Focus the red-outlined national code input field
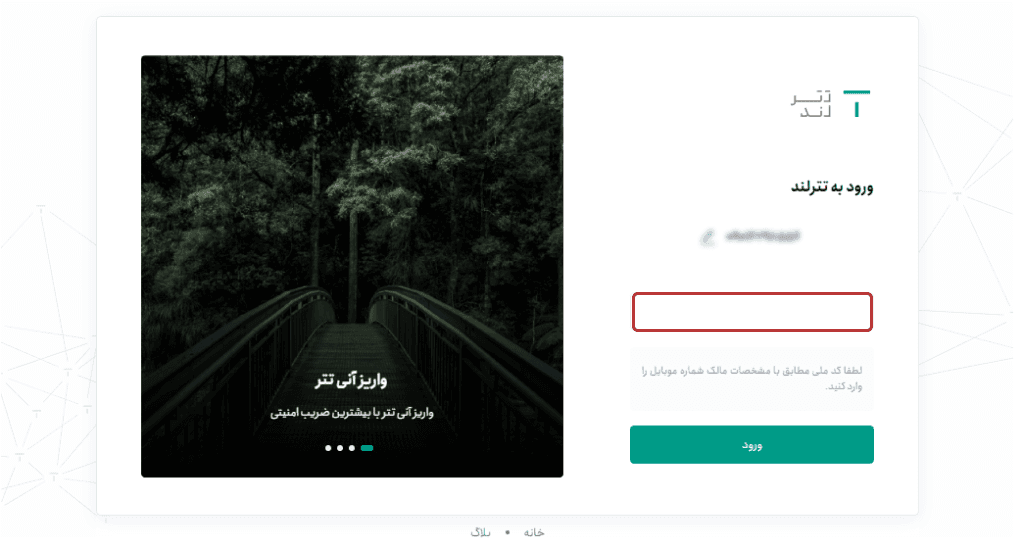This screenshot has width=1015, height=539. pos(752,312)
